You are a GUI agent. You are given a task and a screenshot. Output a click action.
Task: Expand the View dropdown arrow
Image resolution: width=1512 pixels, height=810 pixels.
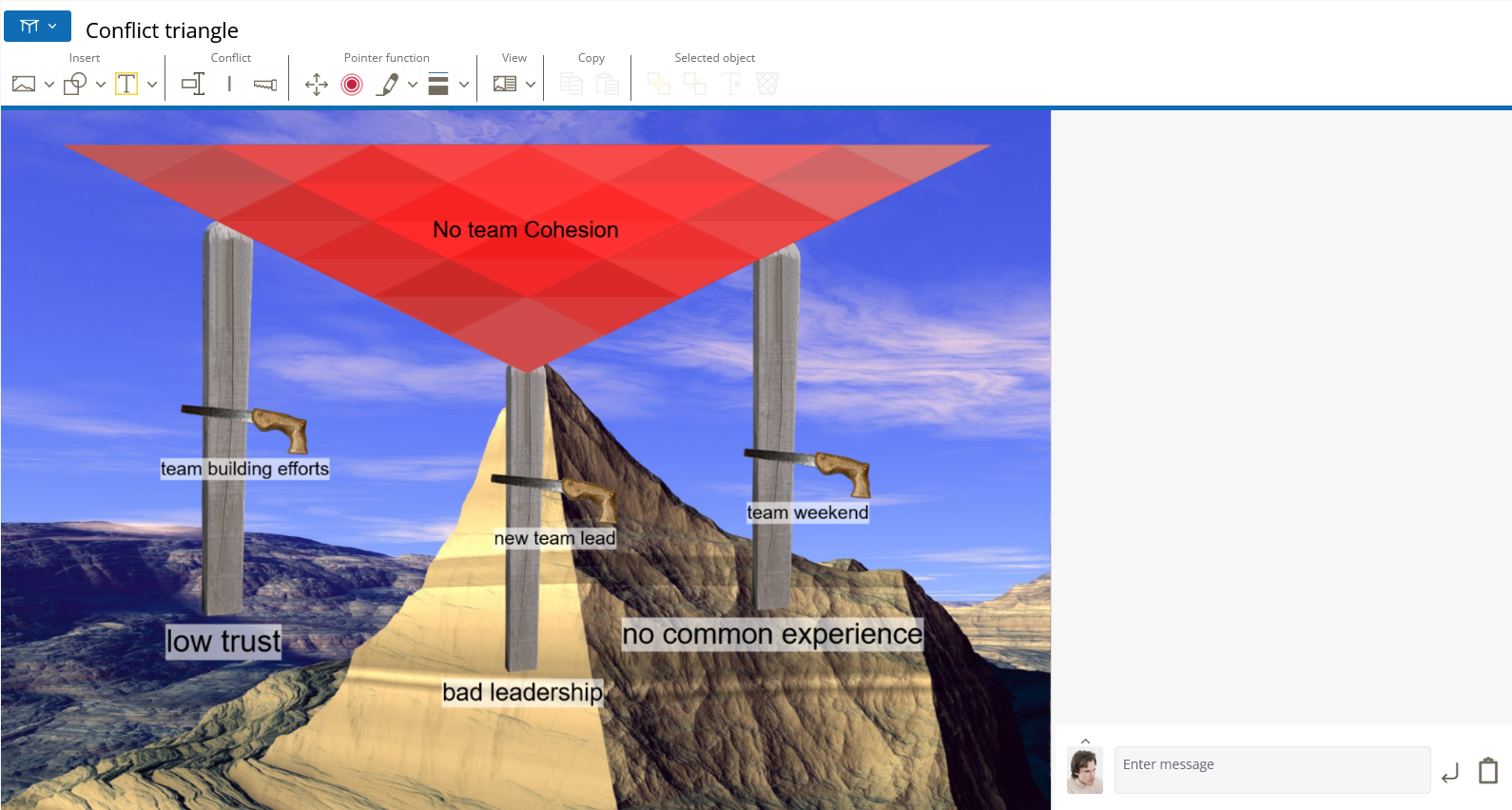click(x=531, y=85)
